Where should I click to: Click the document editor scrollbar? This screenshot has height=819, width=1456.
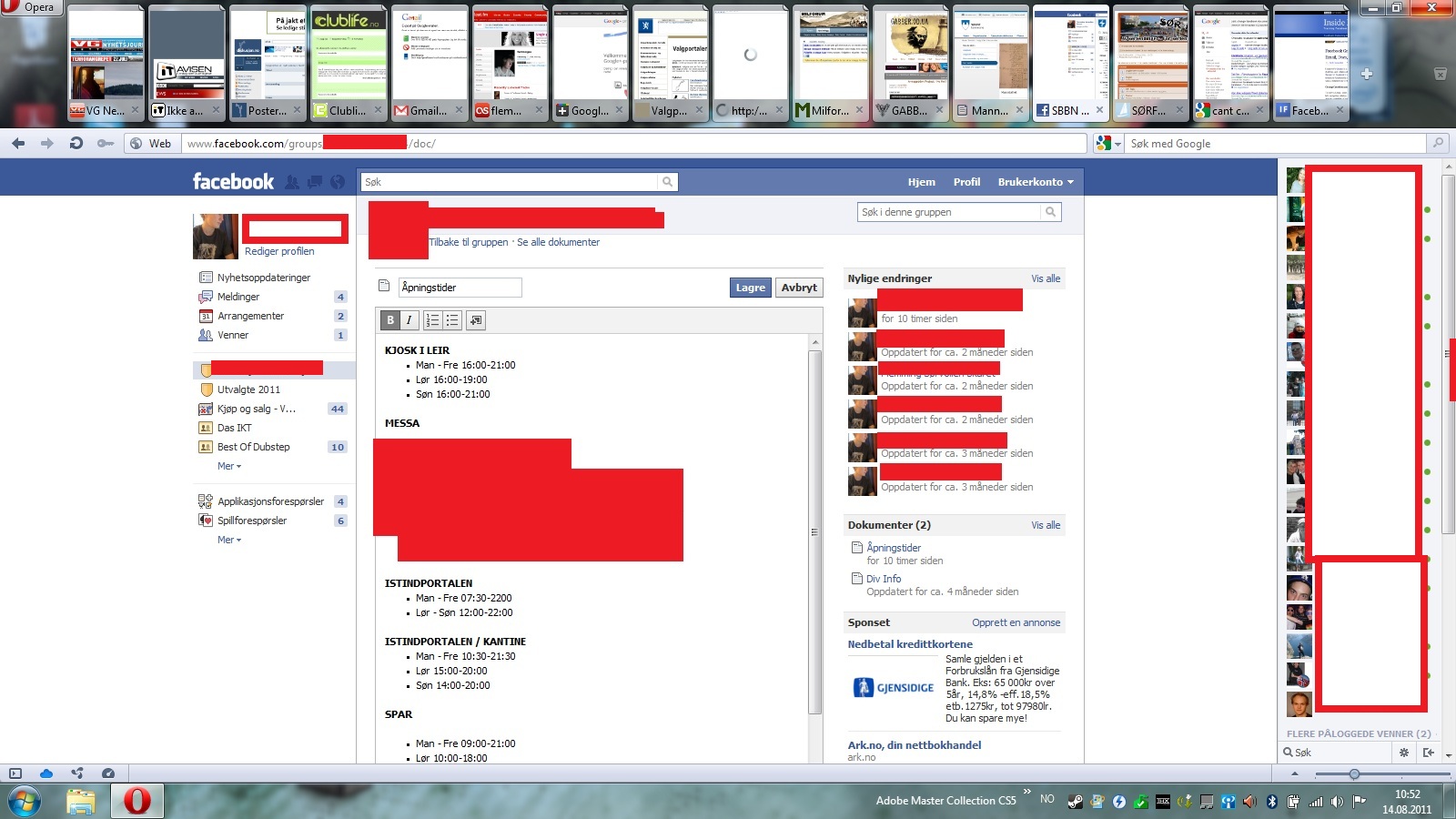coord(815,532)
